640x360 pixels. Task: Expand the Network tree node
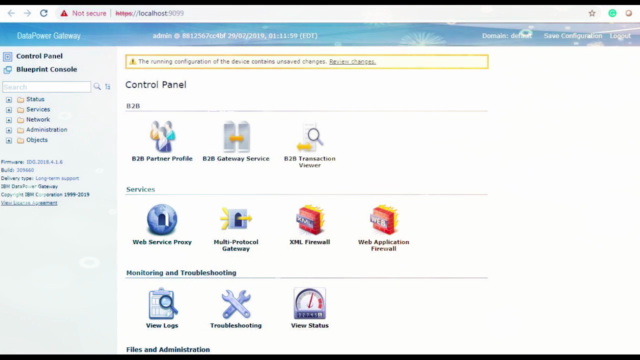point(9,120)
